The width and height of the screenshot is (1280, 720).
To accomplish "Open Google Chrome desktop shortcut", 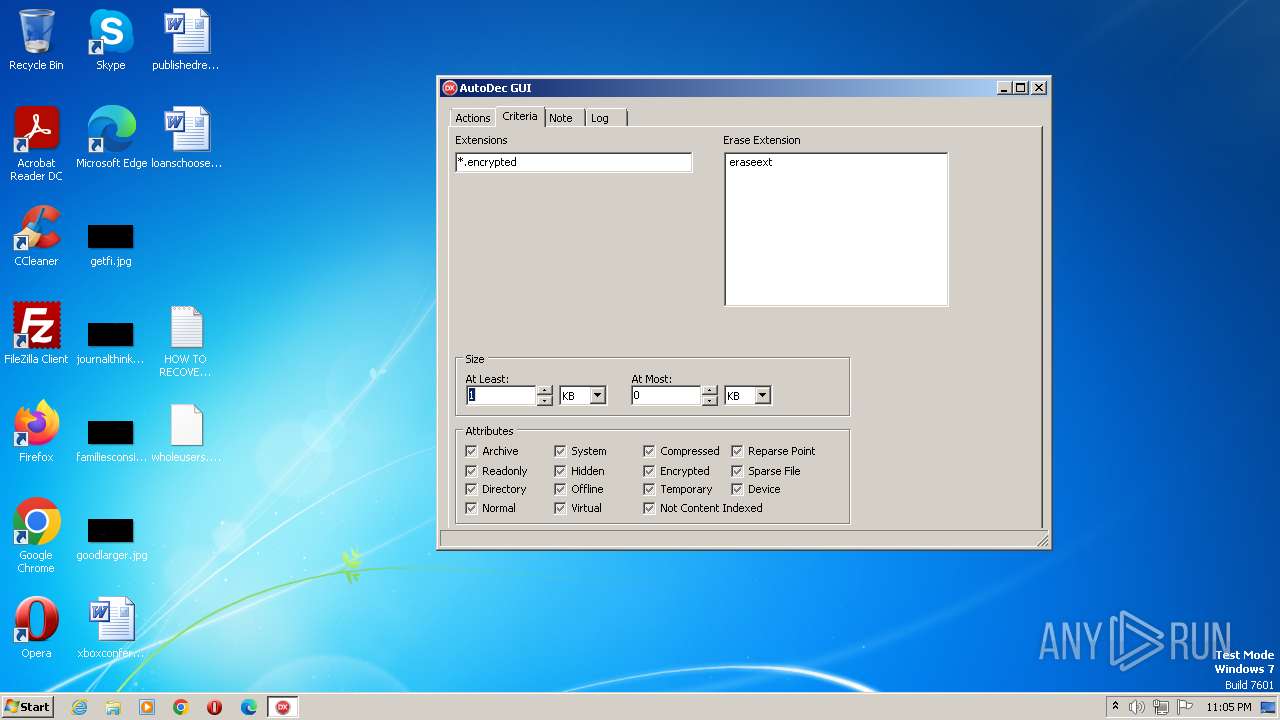I will [x=36, y=536].
